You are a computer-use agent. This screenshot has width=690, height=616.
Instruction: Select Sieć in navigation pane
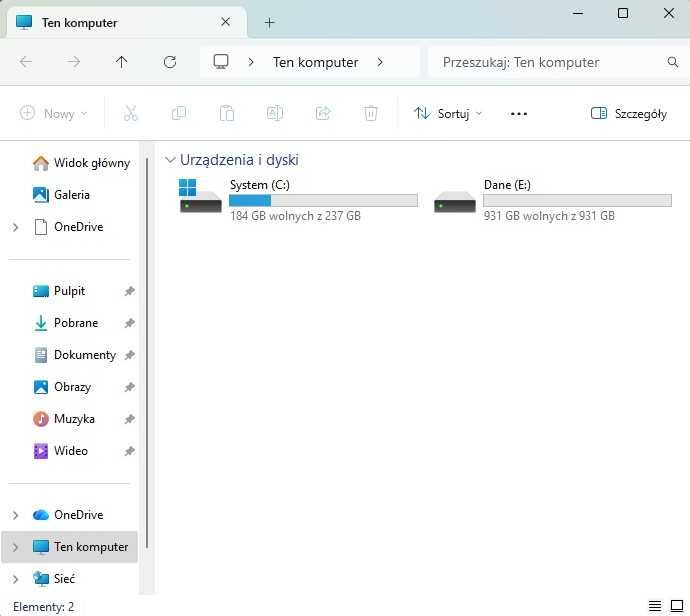click(x=55, y=579)
